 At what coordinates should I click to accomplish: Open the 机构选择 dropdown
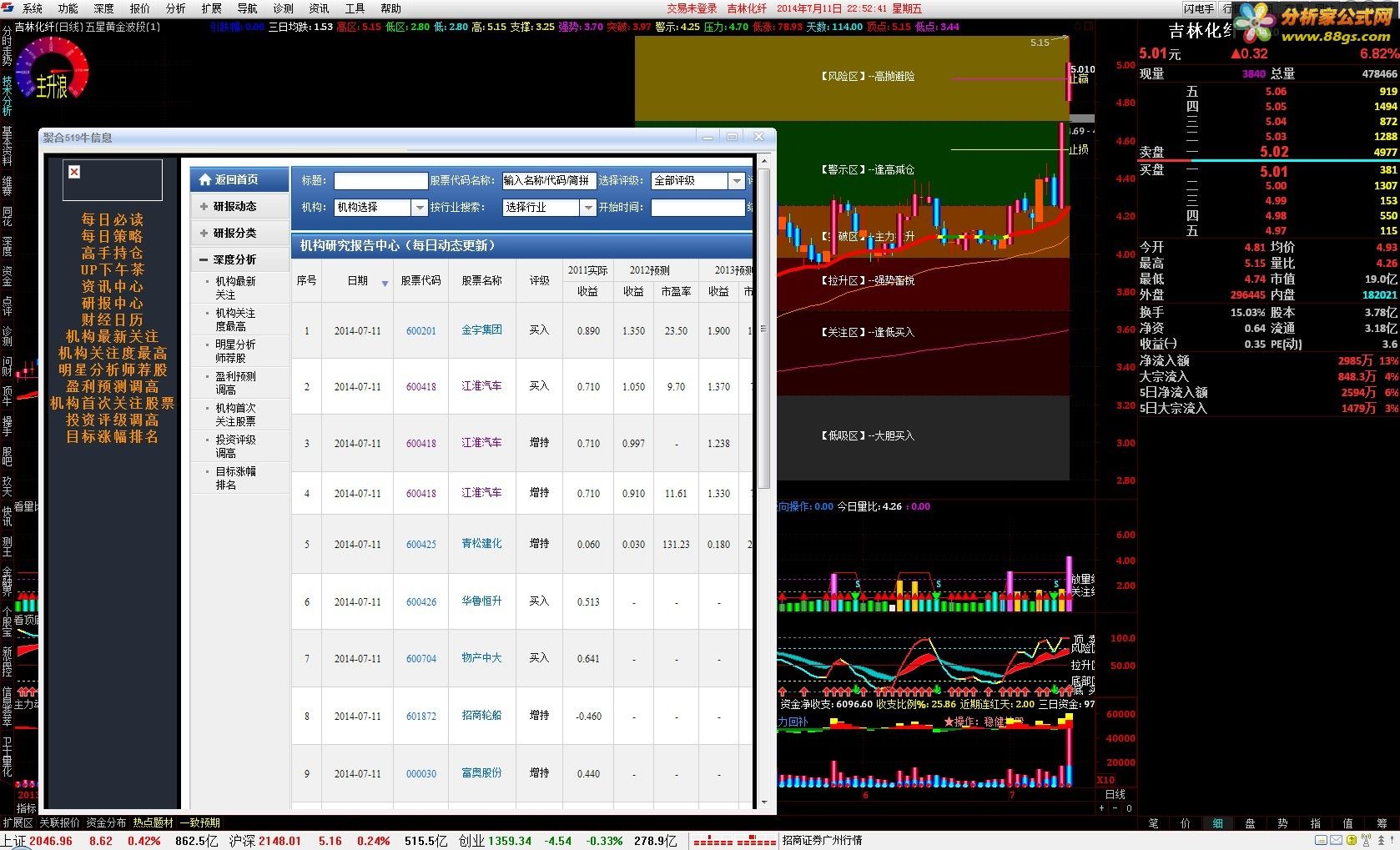[x=380, y=207]
